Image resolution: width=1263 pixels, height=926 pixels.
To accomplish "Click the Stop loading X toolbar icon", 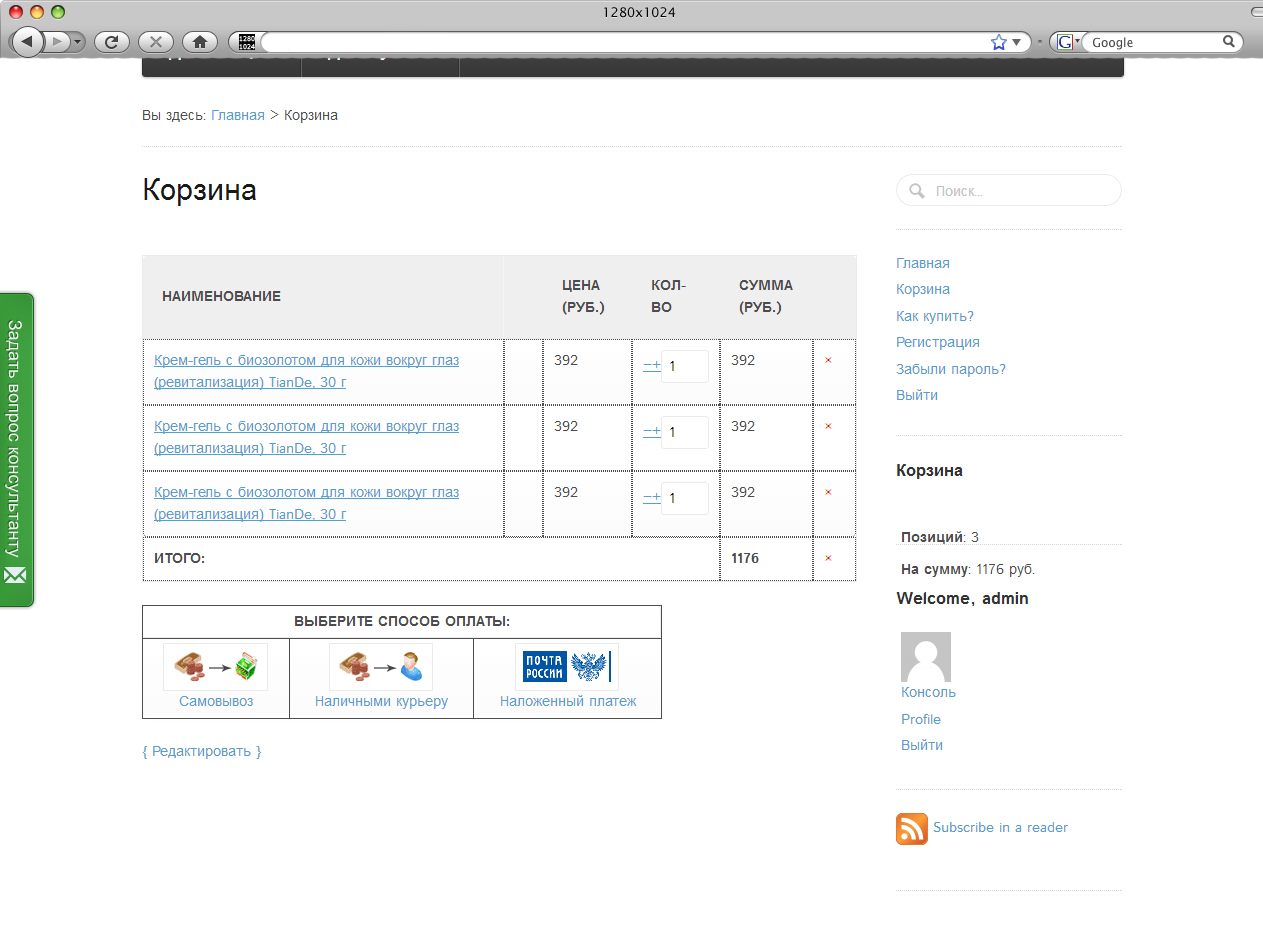I will [x=155, y=42].
